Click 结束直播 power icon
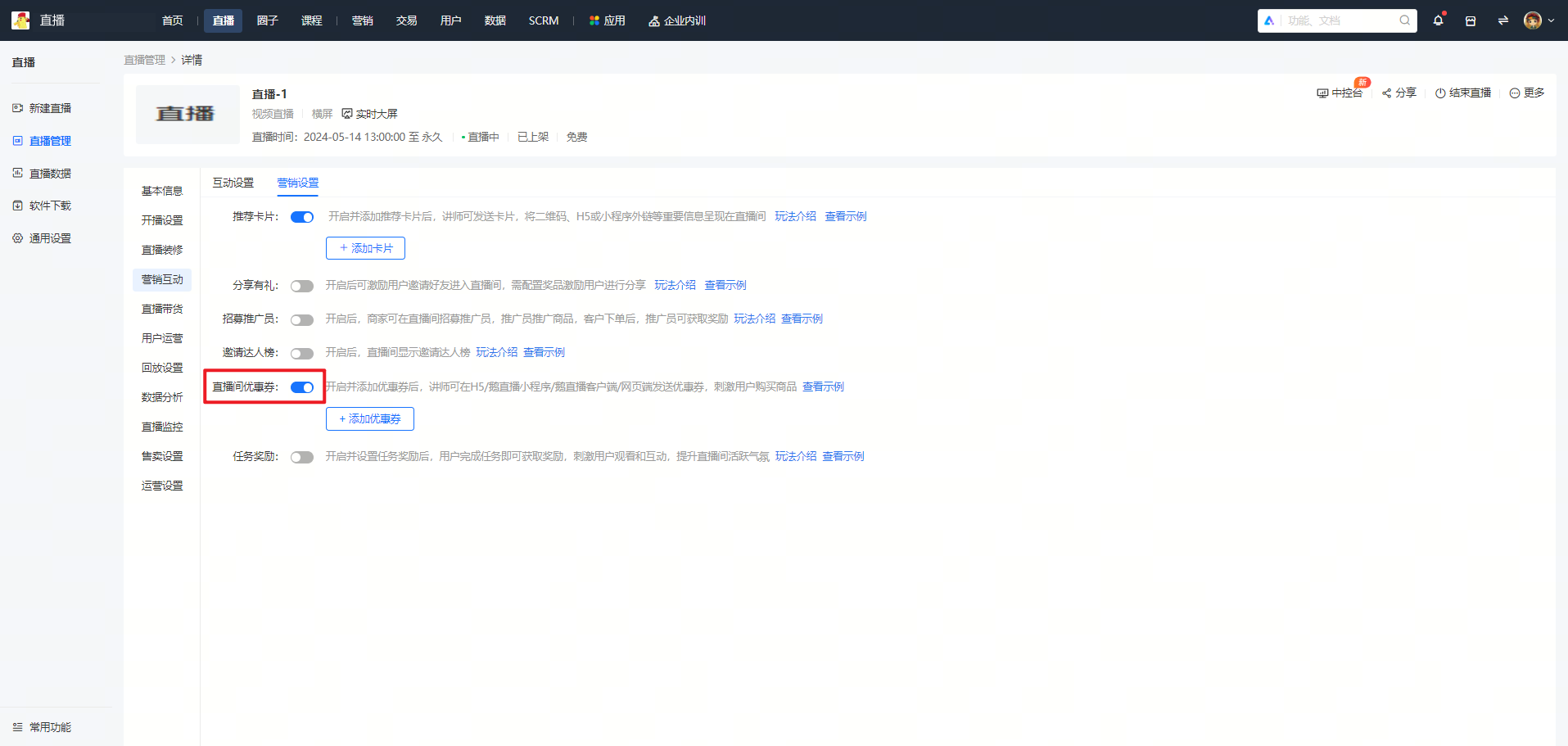Image resolution: width=1568 pixels, height=746 pixels. click(x=1440, y=93)
